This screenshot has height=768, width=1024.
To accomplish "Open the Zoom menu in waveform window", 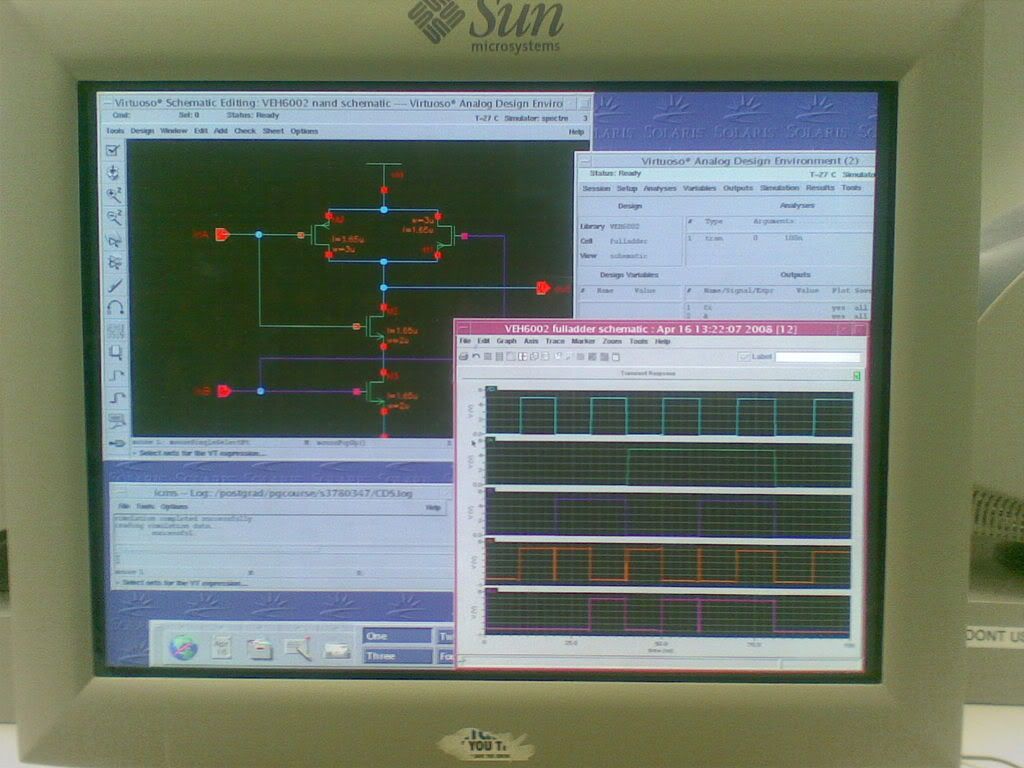I will (x=612, y=341).
